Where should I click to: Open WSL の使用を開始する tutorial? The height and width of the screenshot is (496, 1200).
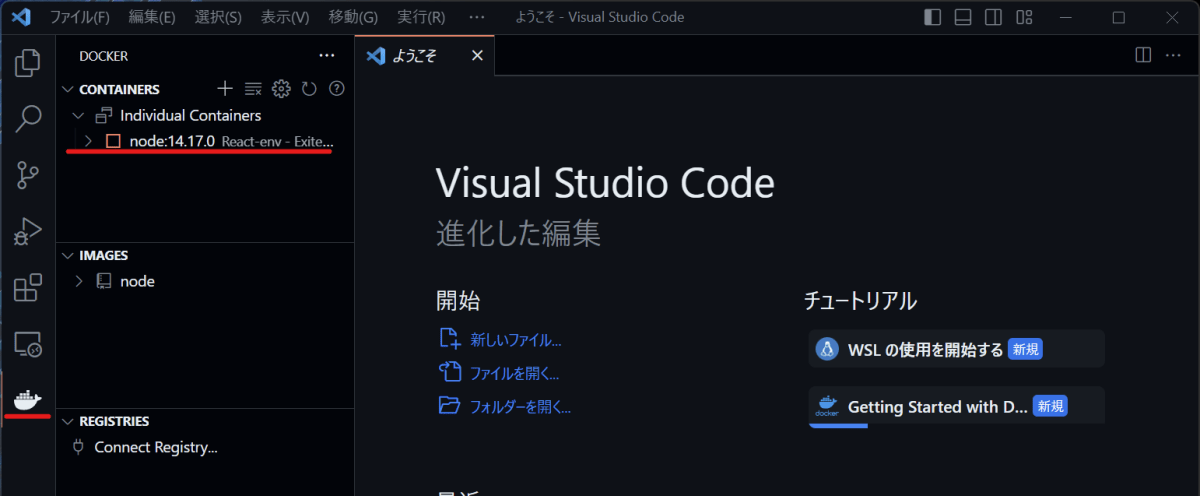pyautogui.click(x=956, y=349)
